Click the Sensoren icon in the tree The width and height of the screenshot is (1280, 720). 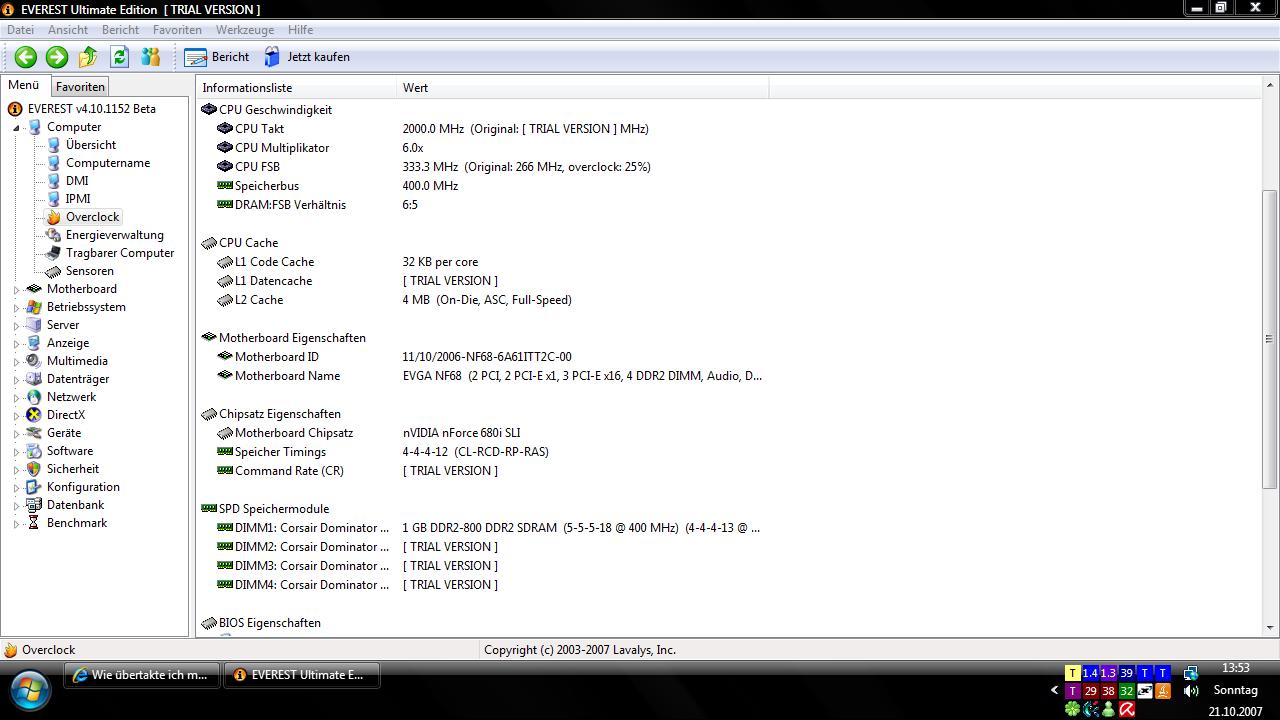pyautogui.click(x=54, y=271)
